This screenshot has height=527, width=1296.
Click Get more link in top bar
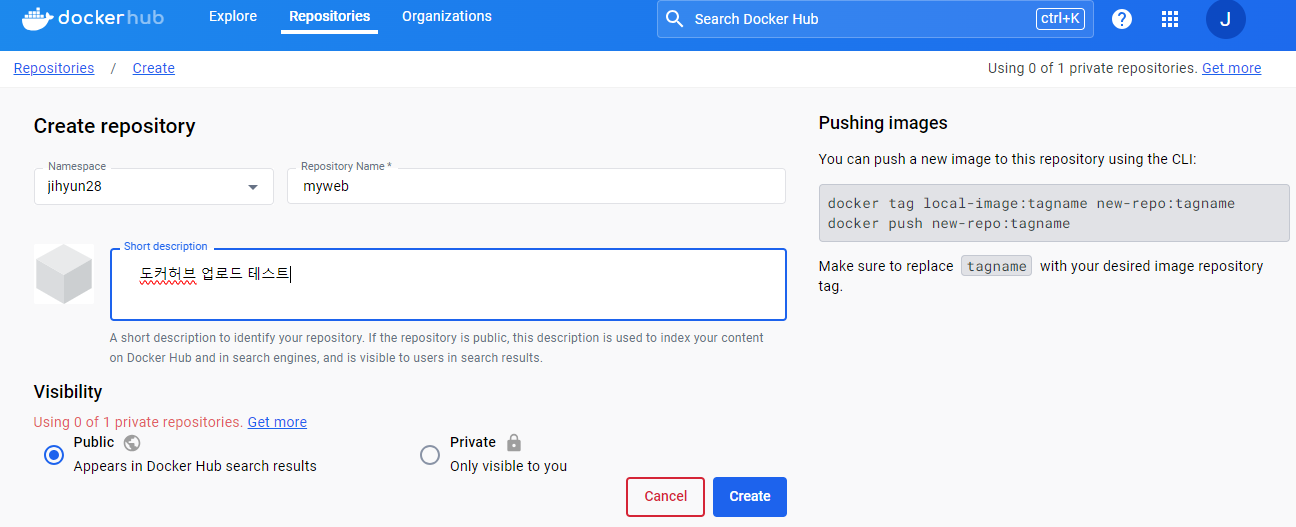click(1231, 68)
